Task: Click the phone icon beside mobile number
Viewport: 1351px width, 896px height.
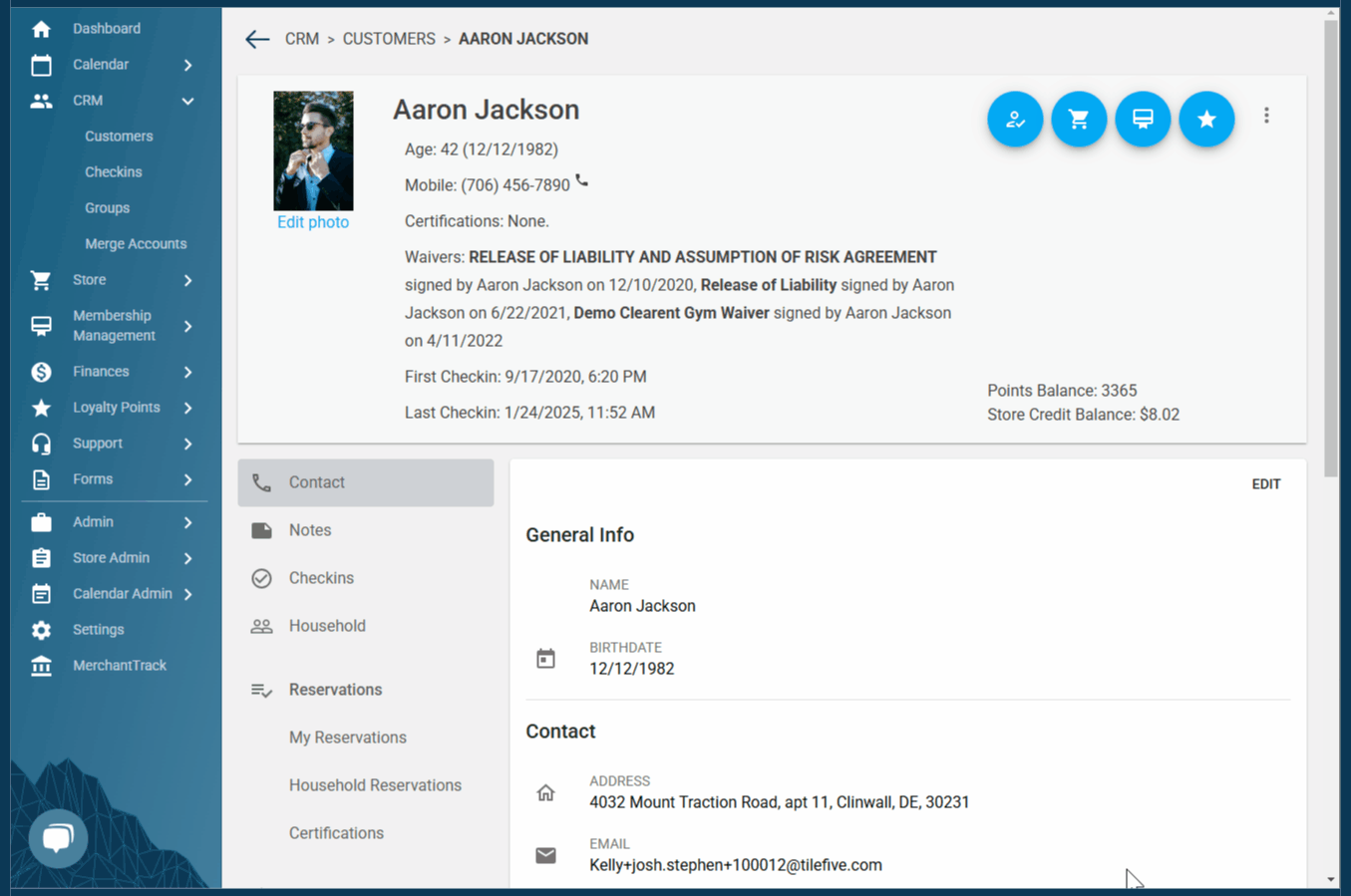Action: [582, 181]
